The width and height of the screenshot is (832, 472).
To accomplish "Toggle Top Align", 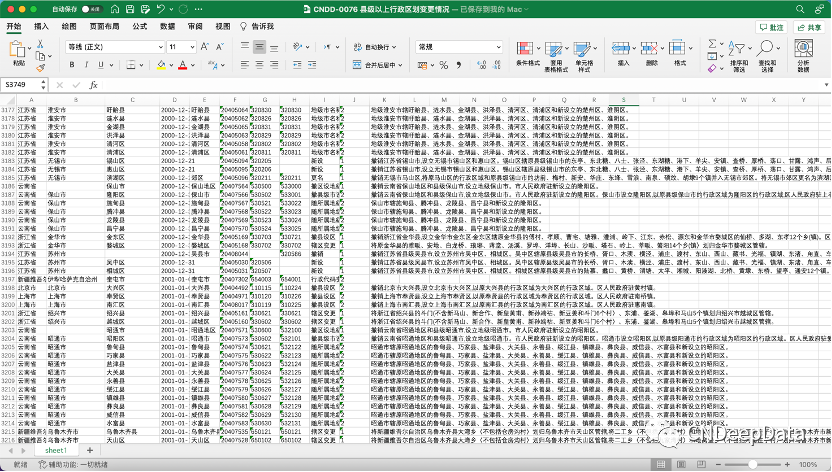I will 245,47.
